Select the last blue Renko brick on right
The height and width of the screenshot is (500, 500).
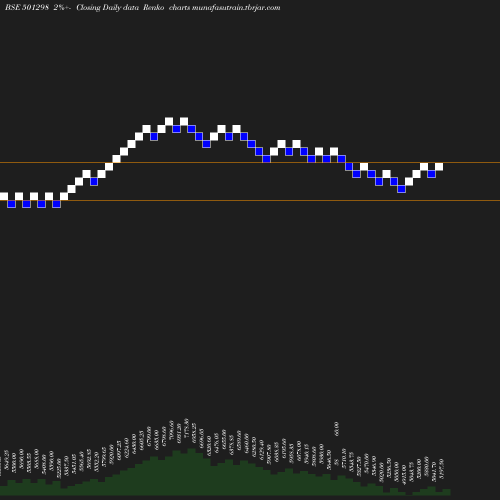pos(432,174)
